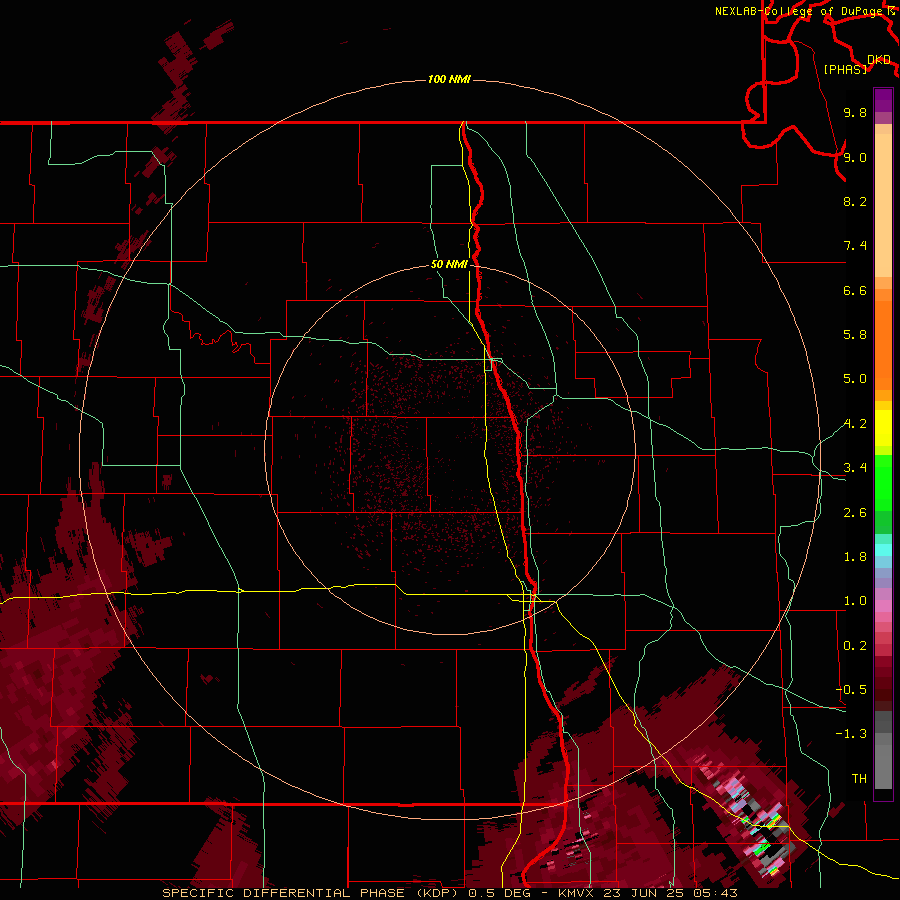Click the 4.2 scale value
Image resolution: width=900 pixels, height=900 pixels.
click(x=855, y=424)
